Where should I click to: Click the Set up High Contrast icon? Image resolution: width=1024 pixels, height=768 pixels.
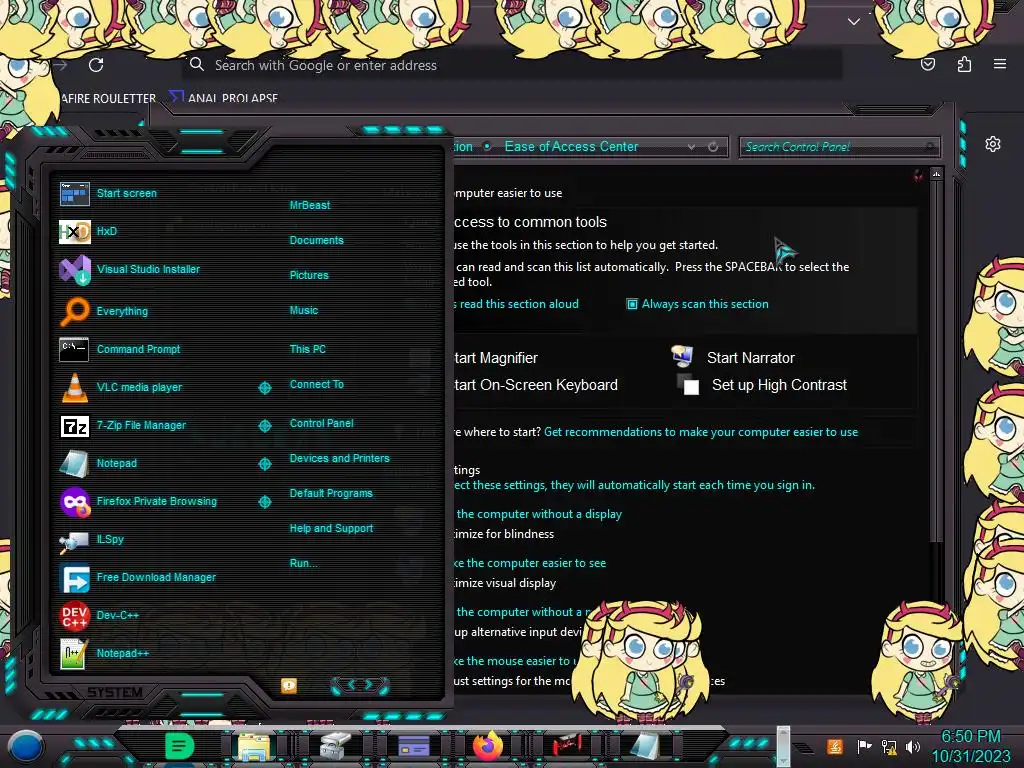[688, 385]
